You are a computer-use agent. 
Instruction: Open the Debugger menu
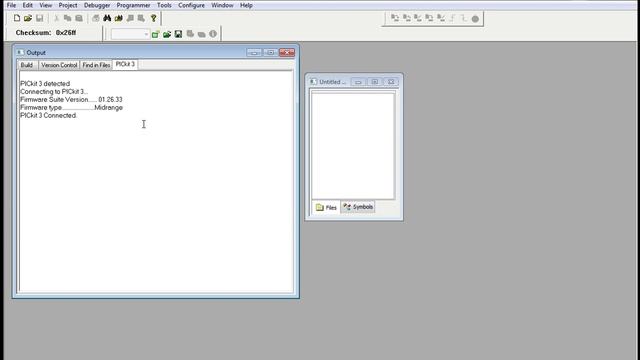click(x=97, y=5)
